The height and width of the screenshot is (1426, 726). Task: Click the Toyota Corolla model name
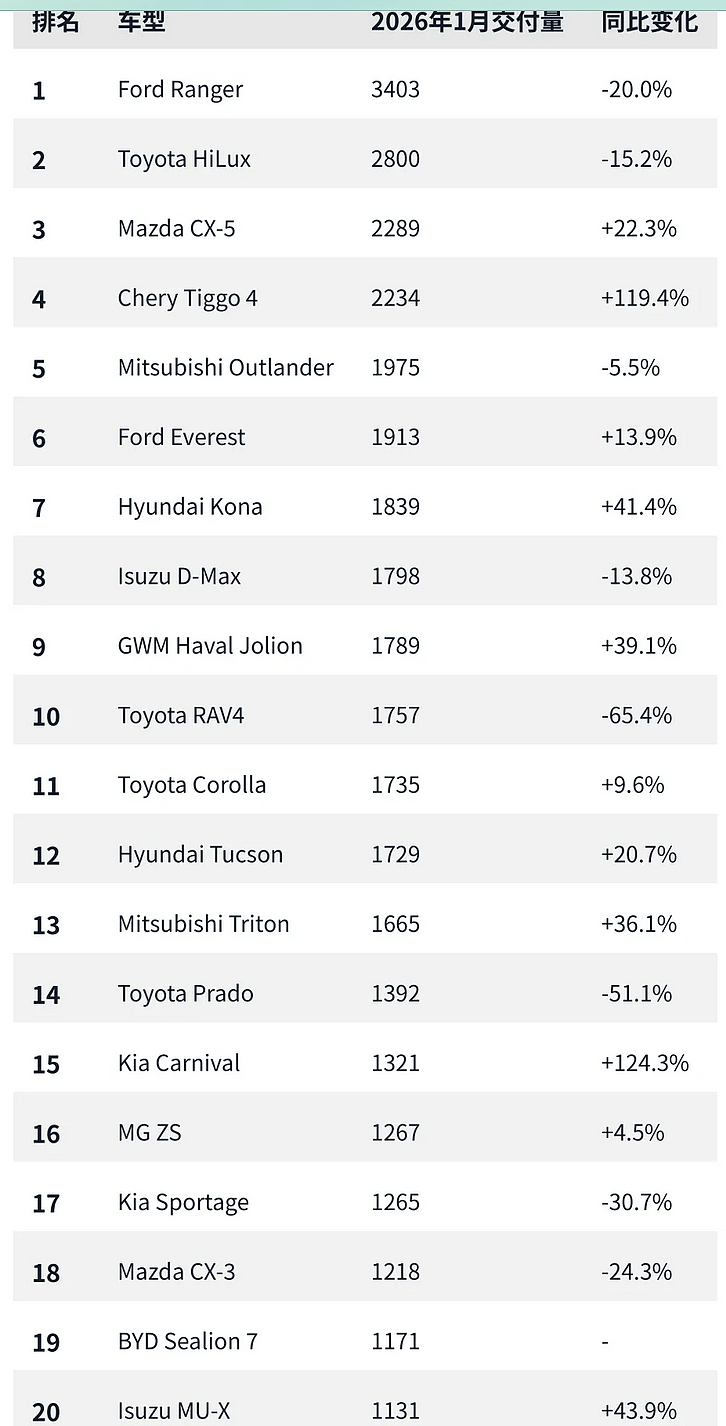pos(192,784)
